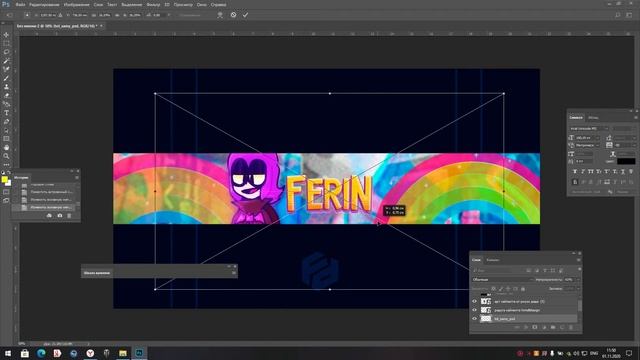
Task: Toggle the width-height link in options bar
Action: coord(117,15)
